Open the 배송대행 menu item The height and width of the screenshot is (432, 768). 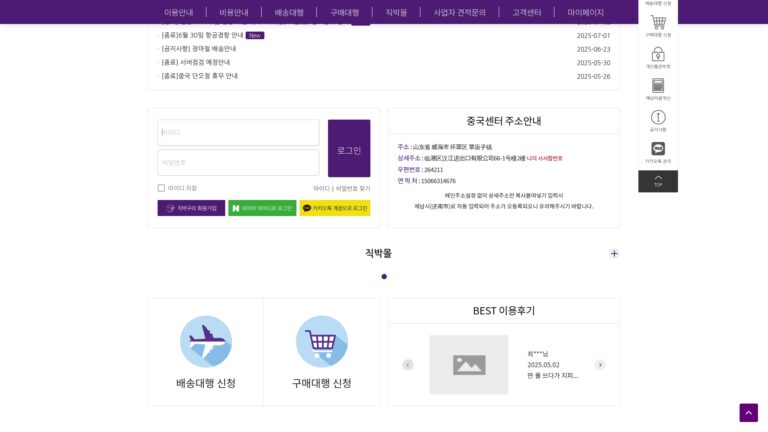(x=289, y=12)
